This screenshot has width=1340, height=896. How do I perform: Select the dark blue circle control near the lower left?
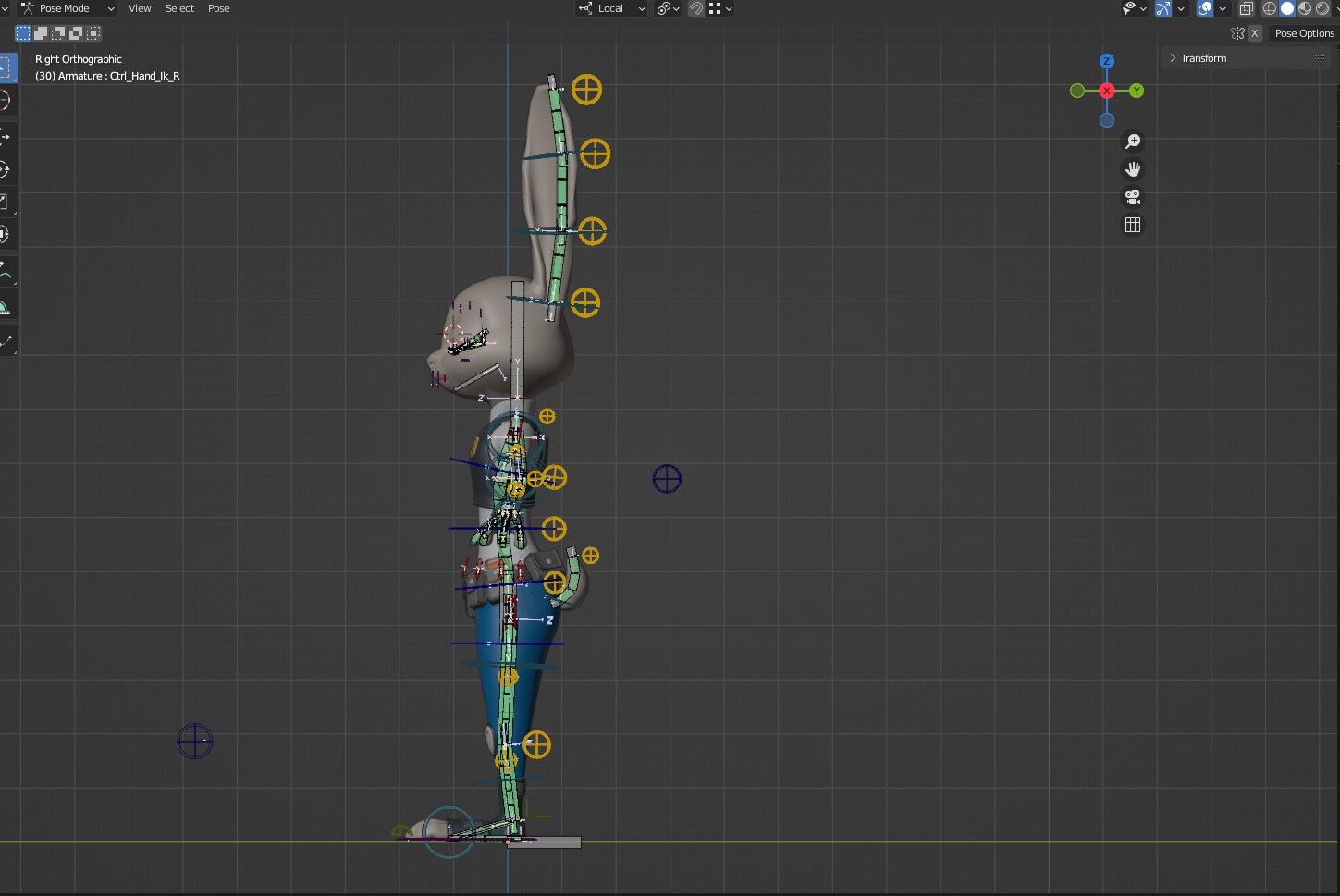tap(194, 741)
